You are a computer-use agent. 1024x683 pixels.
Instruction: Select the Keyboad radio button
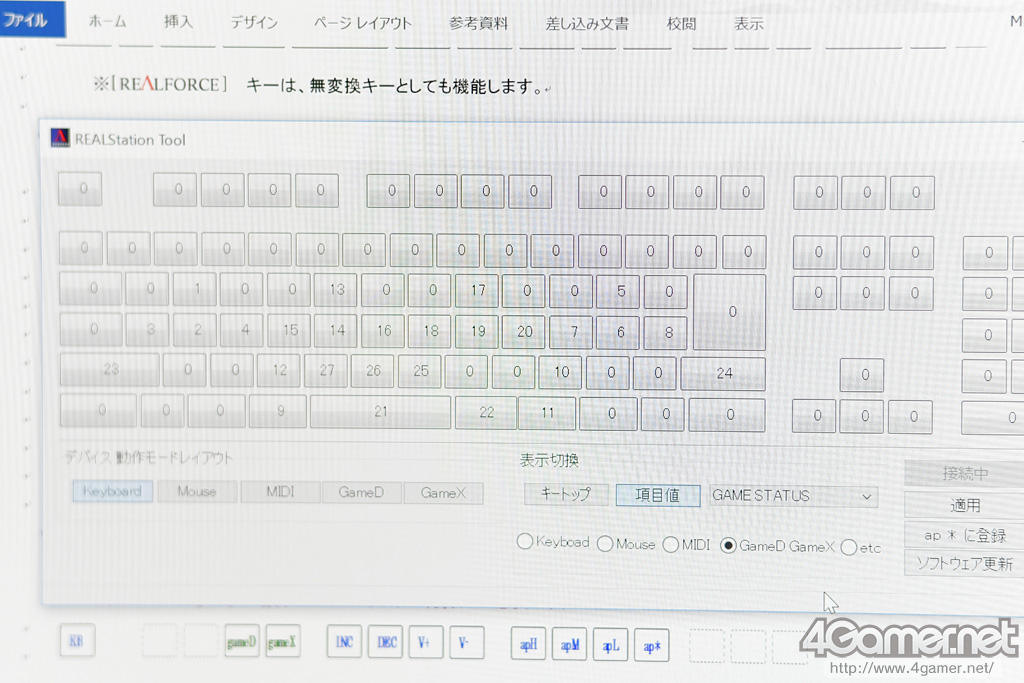(524, 541)
